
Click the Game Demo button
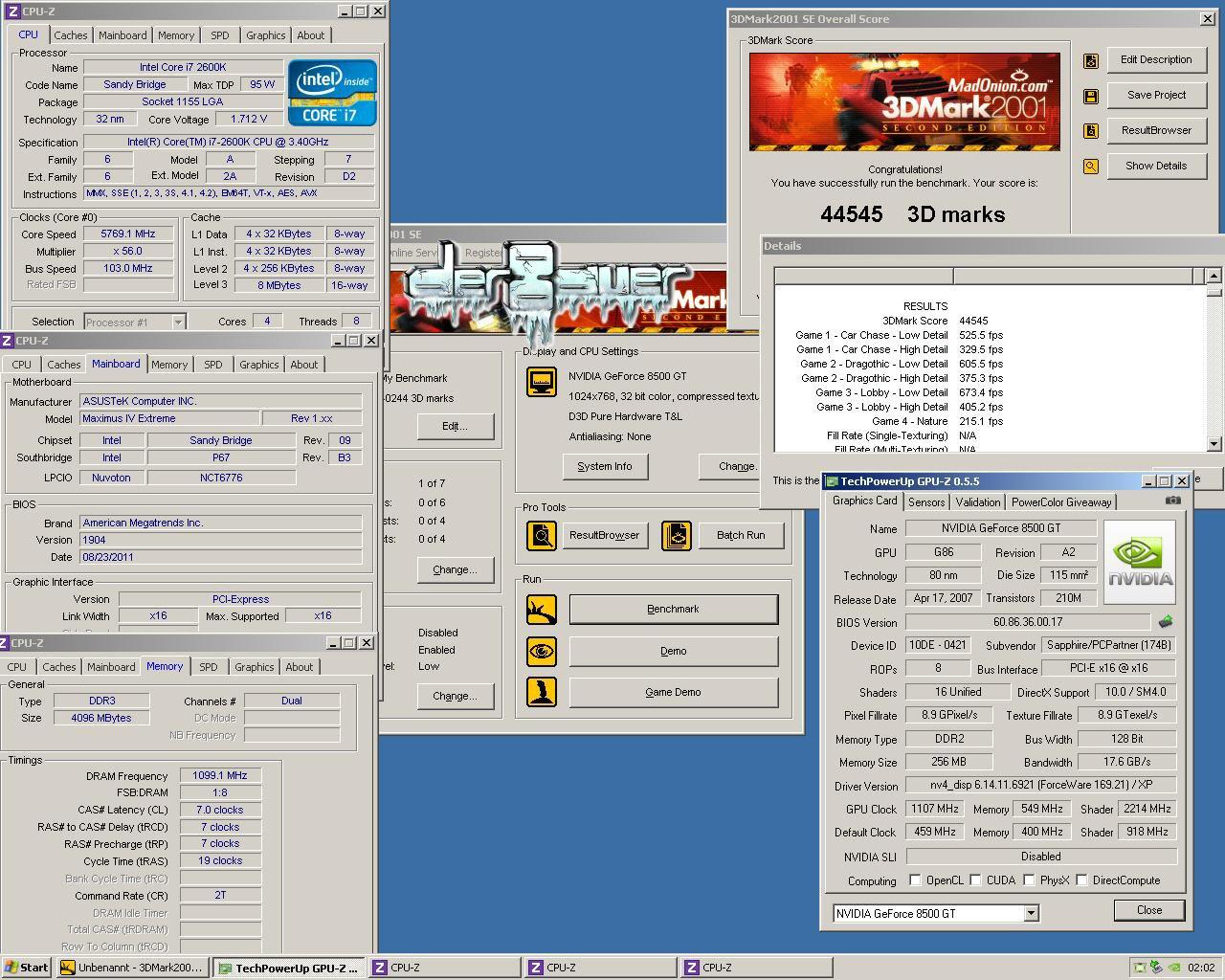[x=673, y=692]
